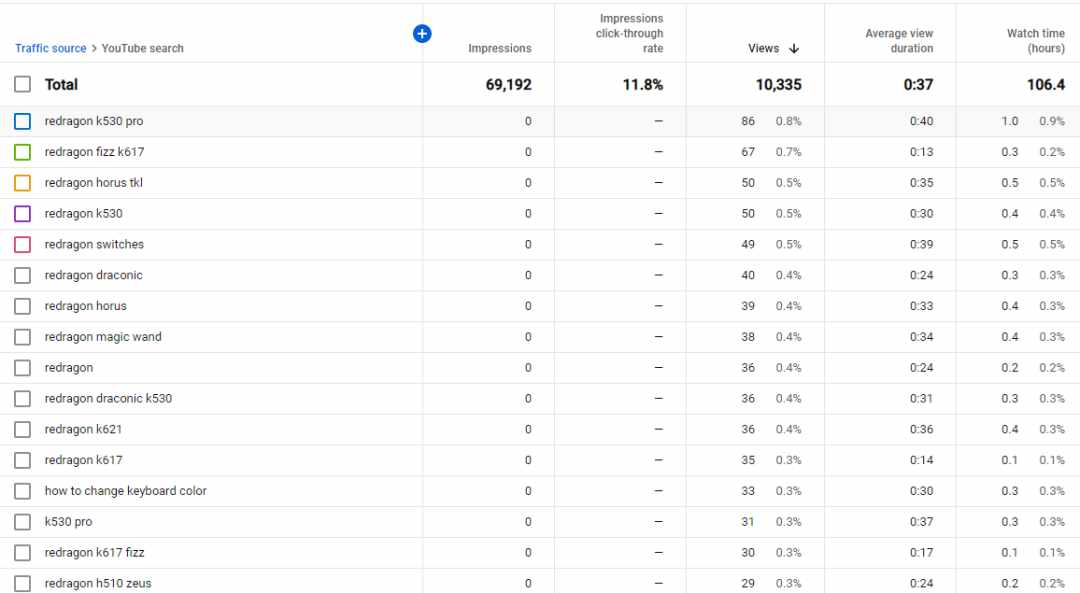1080x593 pixels.
Task: Sort by Average view duration header
Action: click(899, 41)
